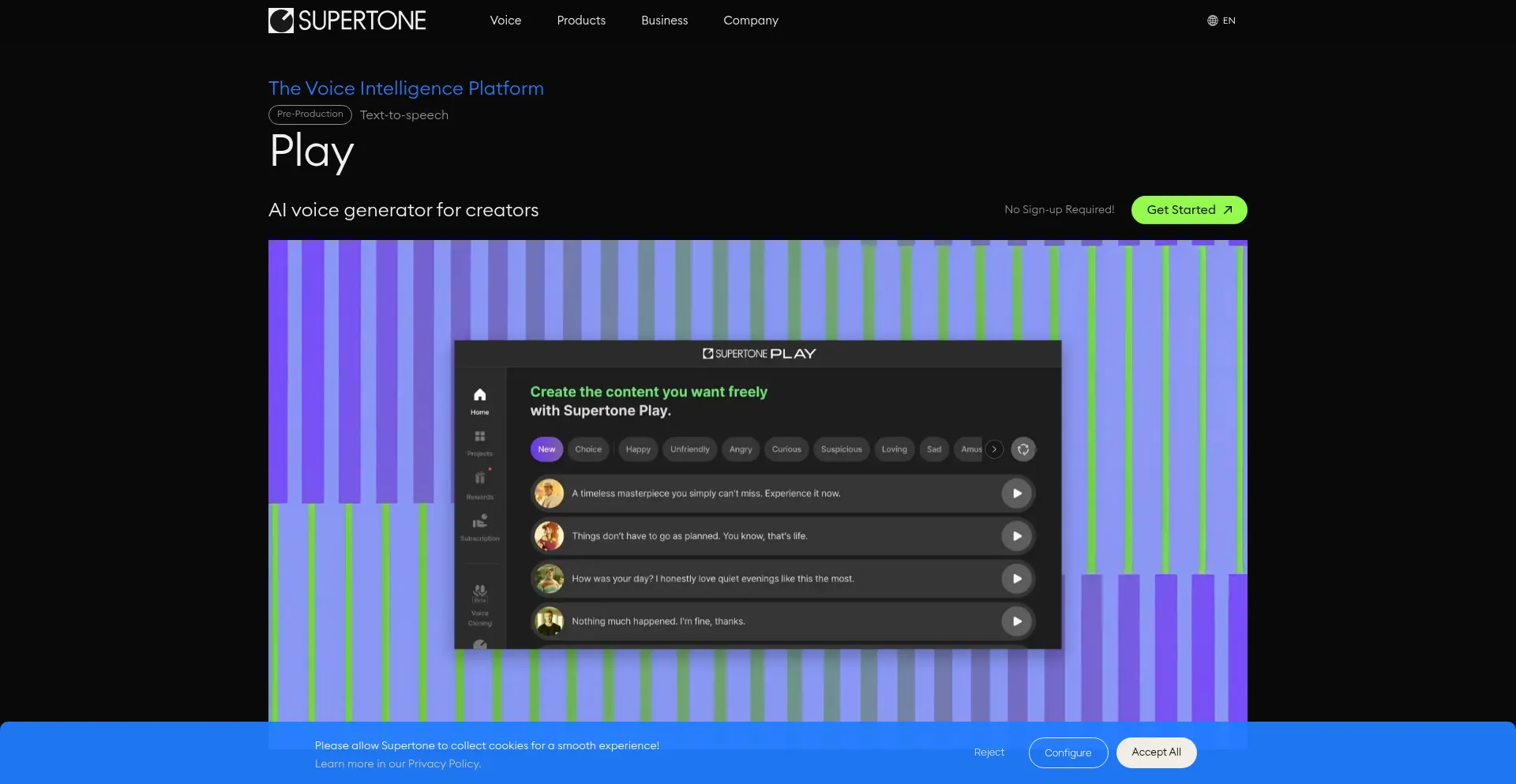Screen dimensions: 1516x784
Task: Toggle the Happy emotion chip
Action: 638,449
